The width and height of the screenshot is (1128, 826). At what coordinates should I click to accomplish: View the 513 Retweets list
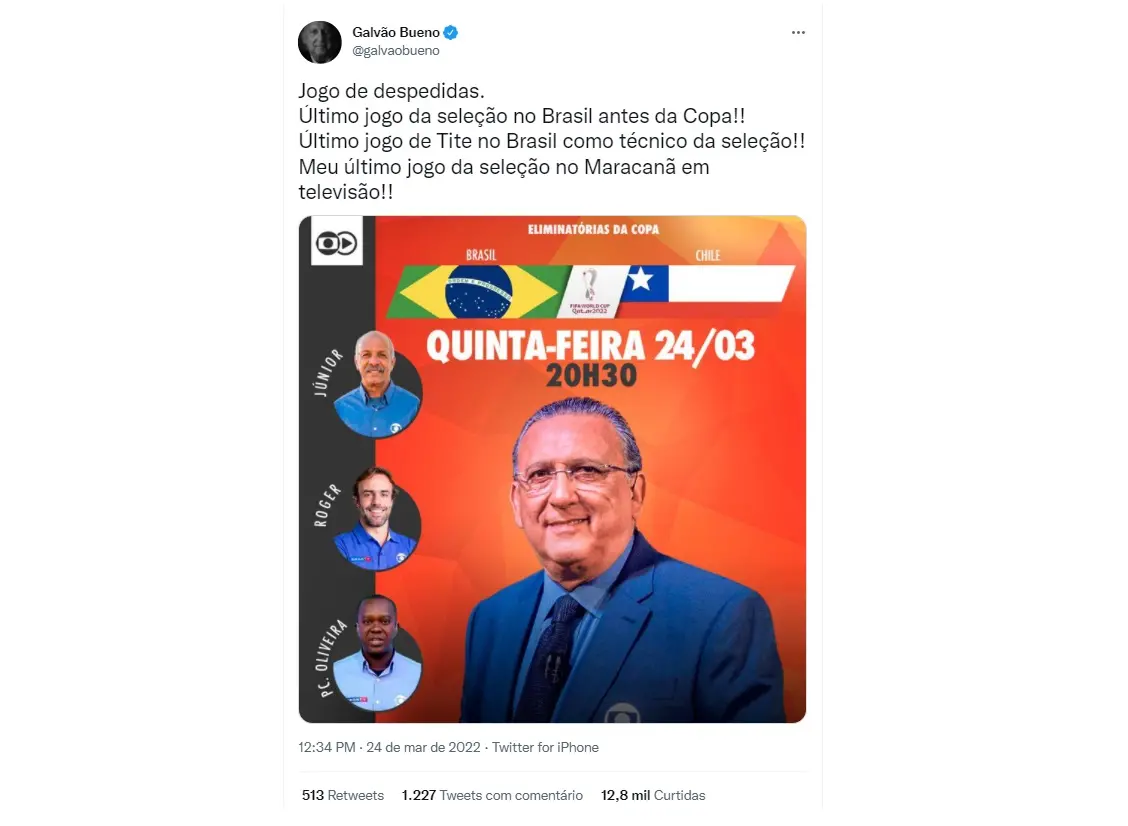click(342, 796)
